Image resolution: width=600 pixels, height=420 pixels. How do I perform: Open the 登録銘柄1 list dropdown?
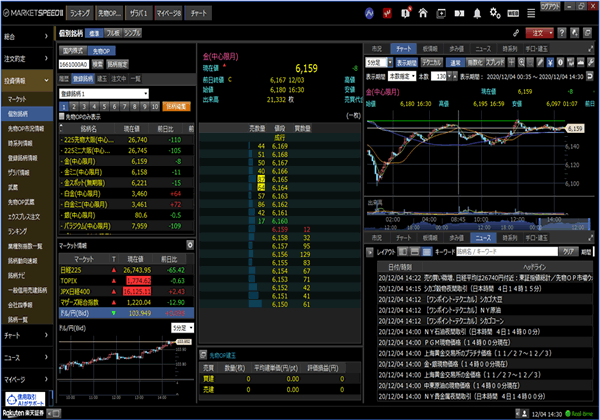(x=104, y=94)
